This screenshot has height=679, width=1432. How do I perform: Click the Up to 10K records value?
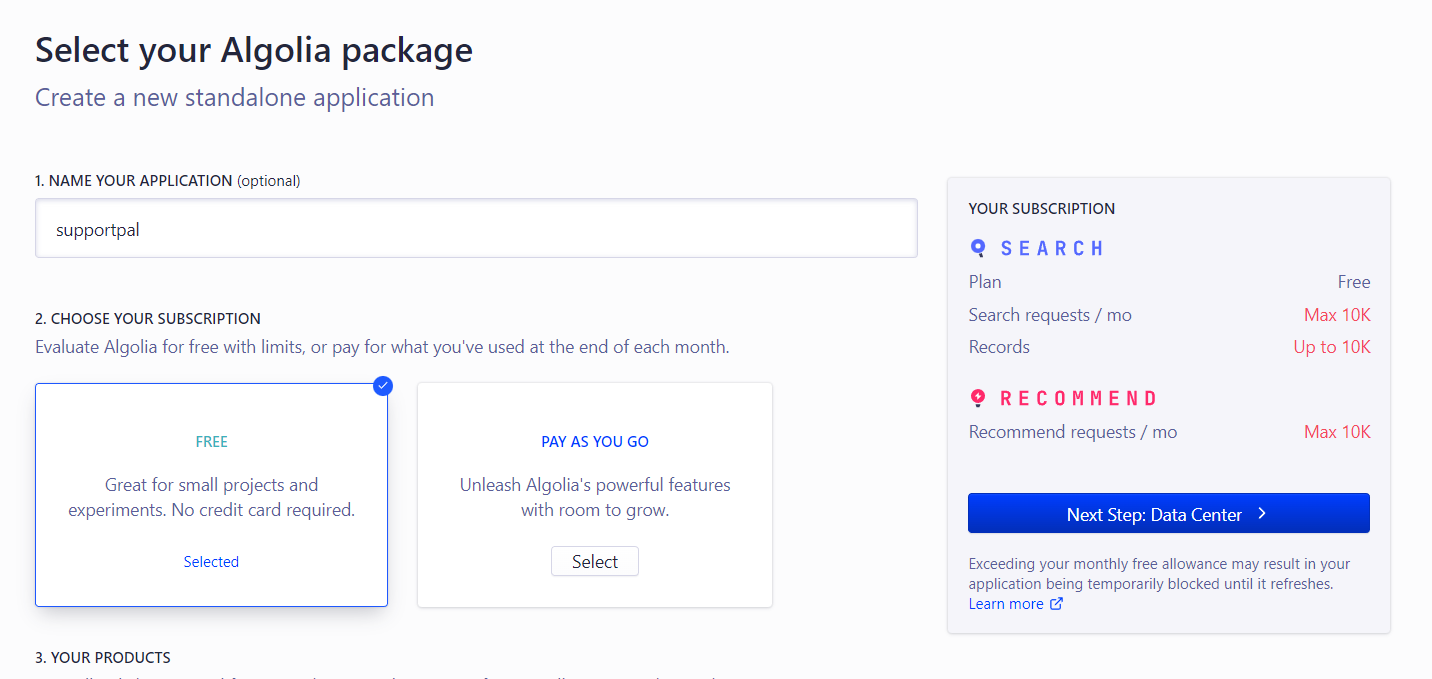click(x=1332, y=347)
